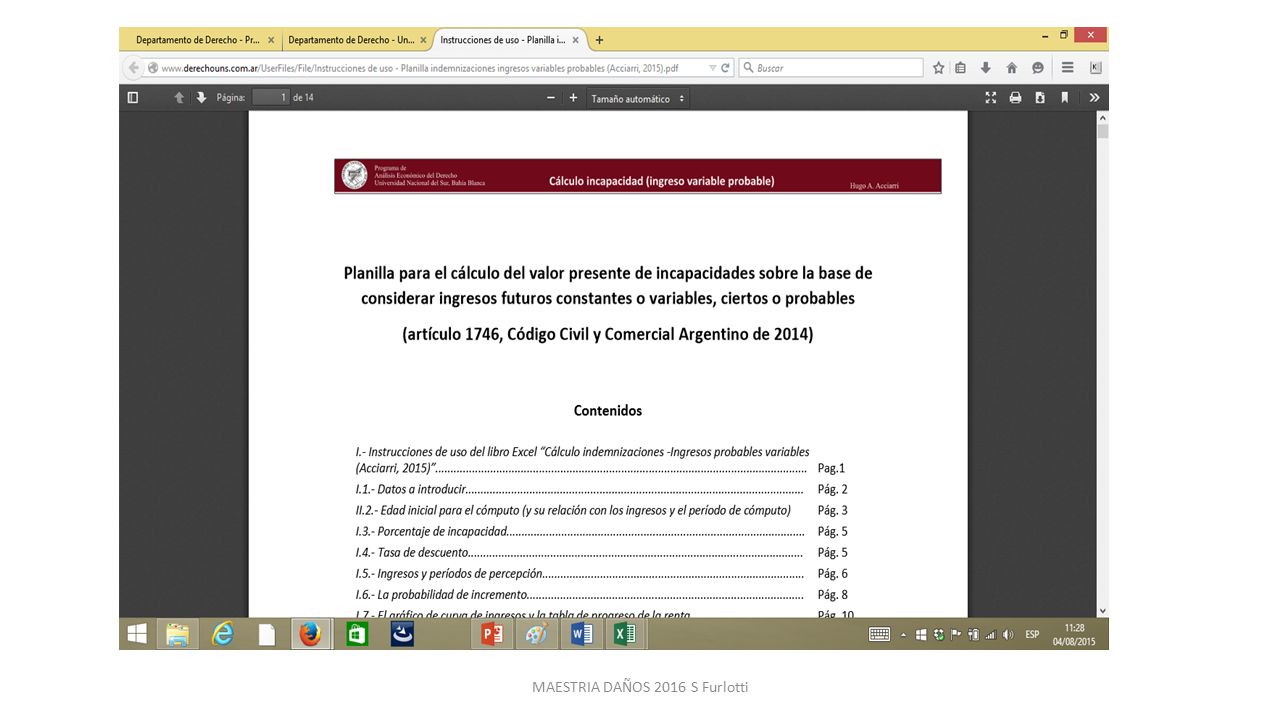
Task: Open the Firefox hamburger menu
Action: click(x=1068, y=68)
